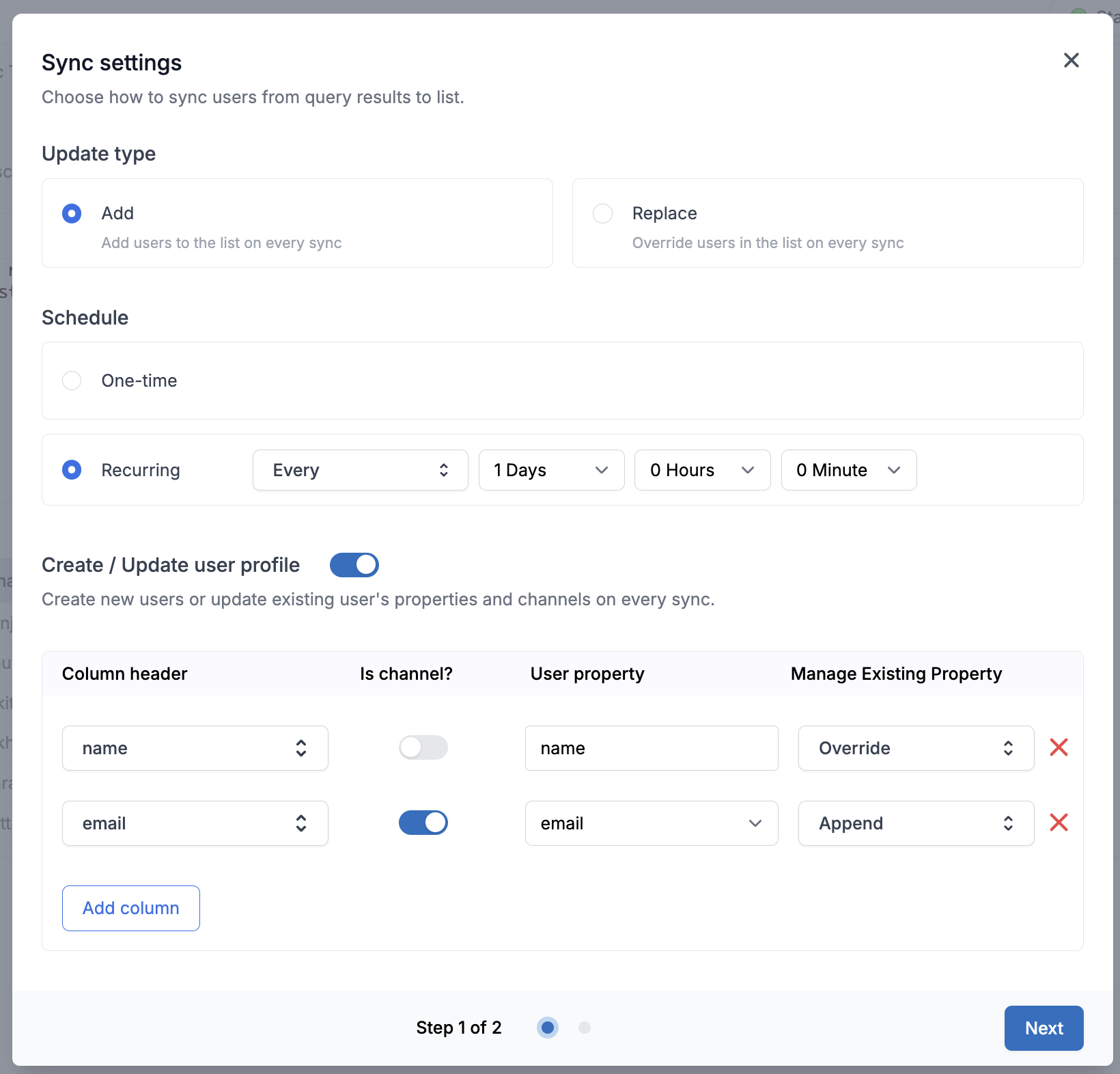The height and width of the screenshot is (1074, 1120).
Task: Click the 'Is channel?' column heading
Action: (406, 674)
